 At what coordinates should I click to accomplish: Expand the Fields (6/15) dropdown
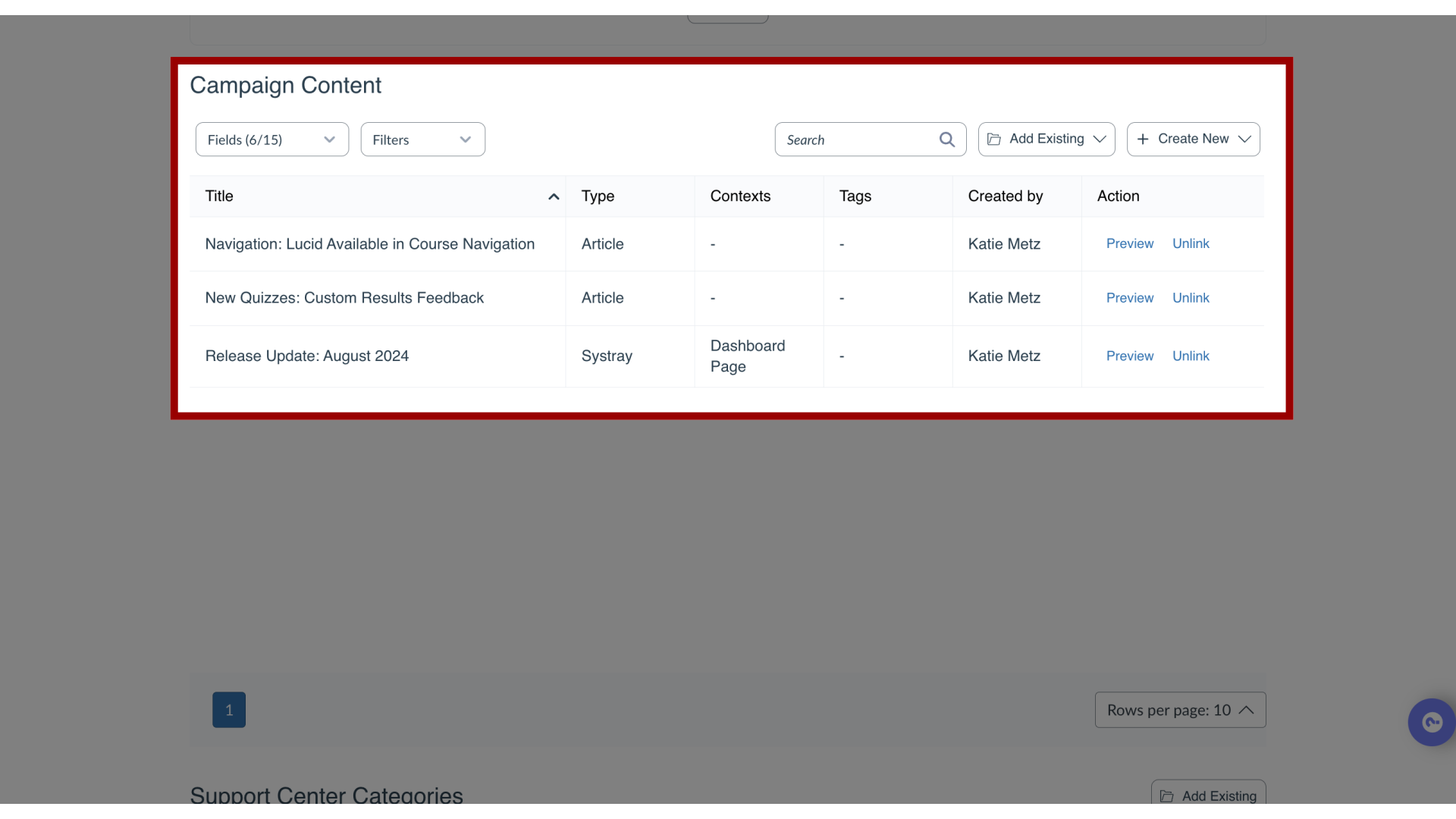point(272,139)
